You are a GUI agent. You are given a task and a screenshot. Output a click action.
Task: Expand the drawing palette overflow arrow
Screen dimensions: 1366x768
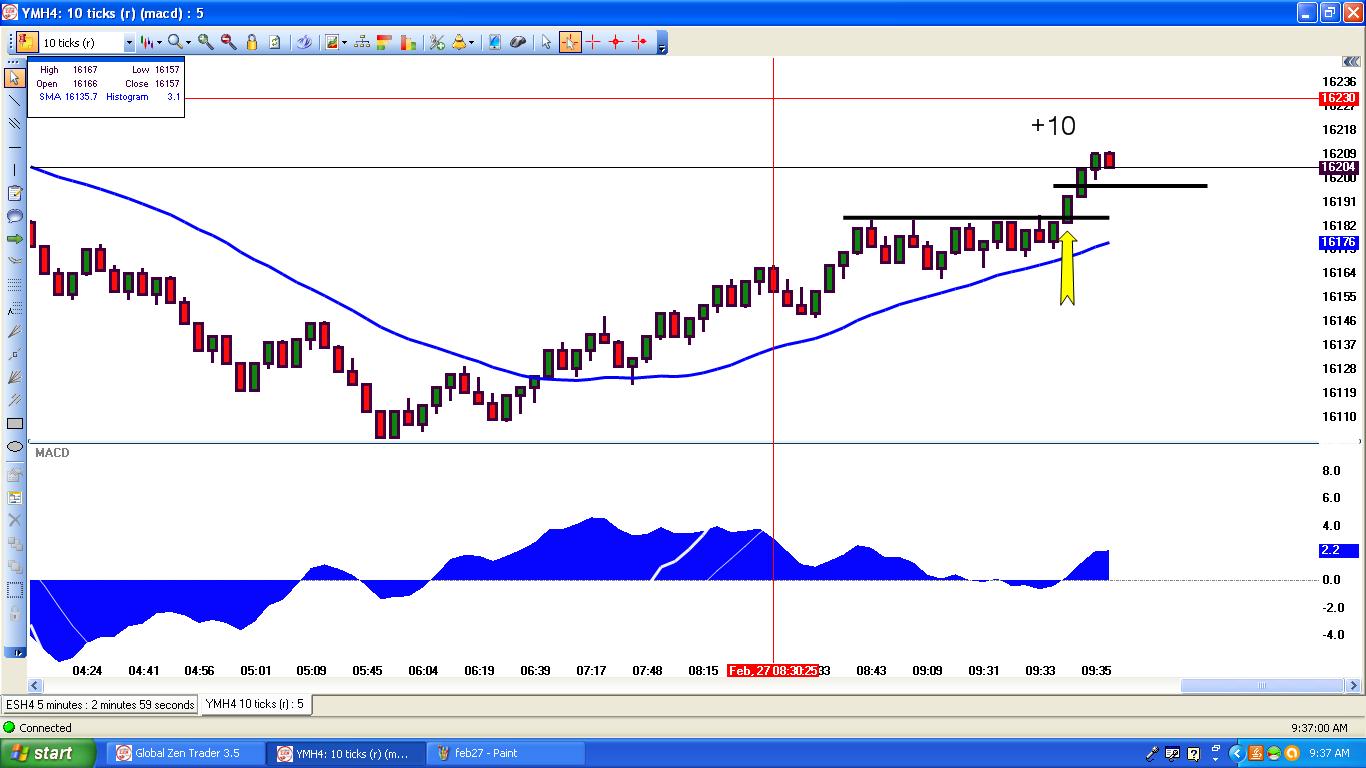14,651
